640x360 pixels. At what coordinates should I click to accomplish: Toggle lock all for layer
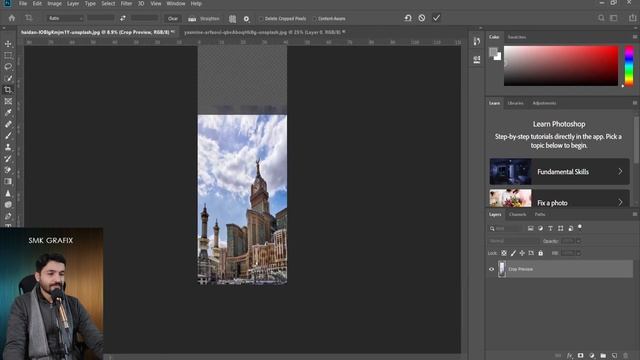(x=540, y=253)
